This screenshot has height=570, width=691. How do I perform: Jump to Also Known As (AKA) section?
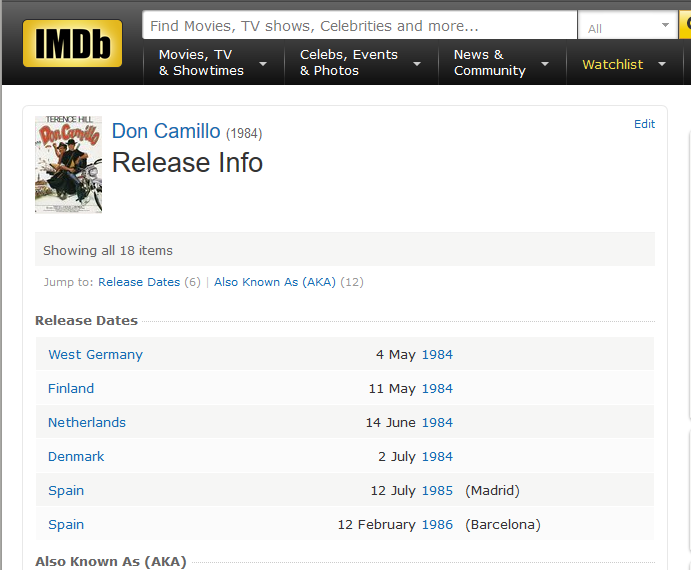(275, 282)
